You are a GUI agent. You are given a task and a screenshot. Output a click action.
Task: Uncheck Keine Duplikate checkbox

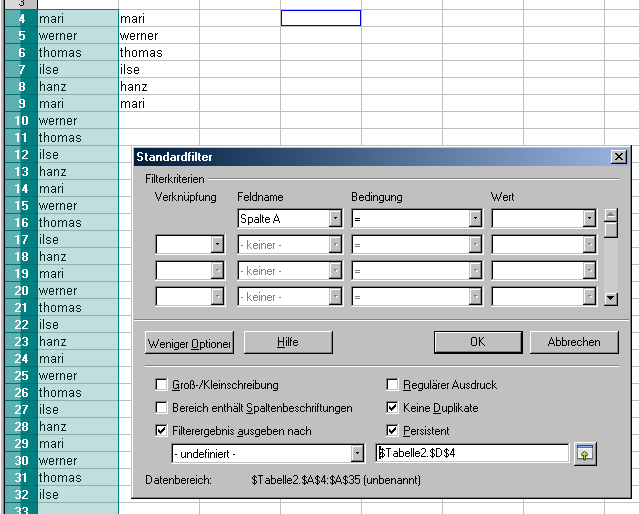(393, 408)
